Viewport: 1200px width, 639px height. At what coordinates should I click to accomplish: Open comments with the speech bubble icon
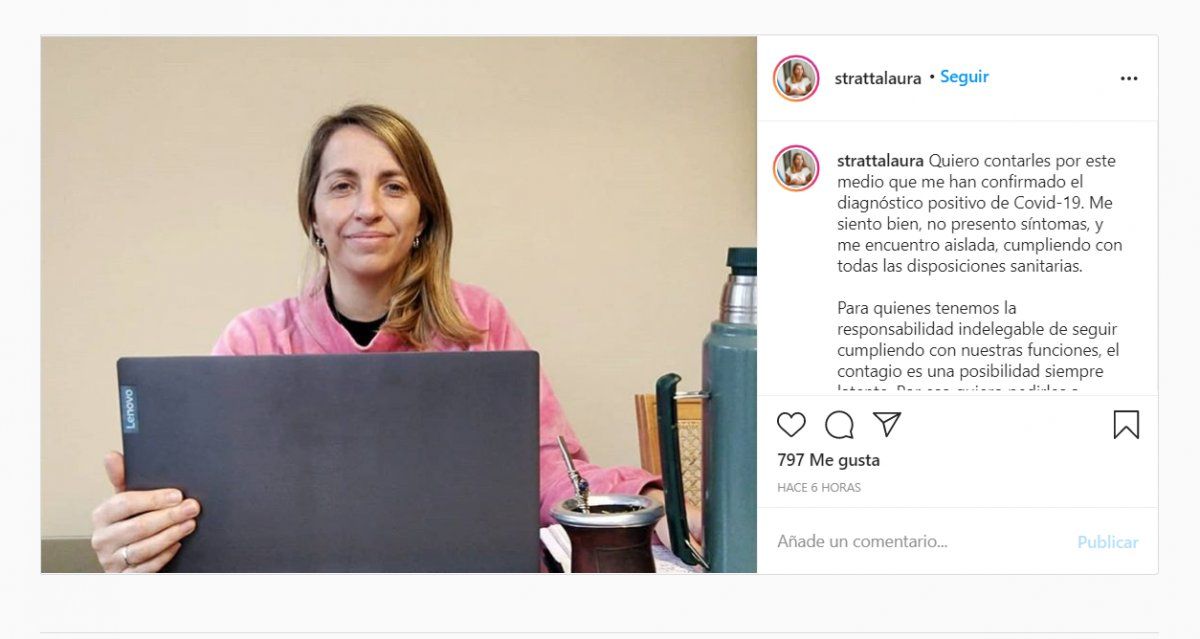click(x=839, y=425)
